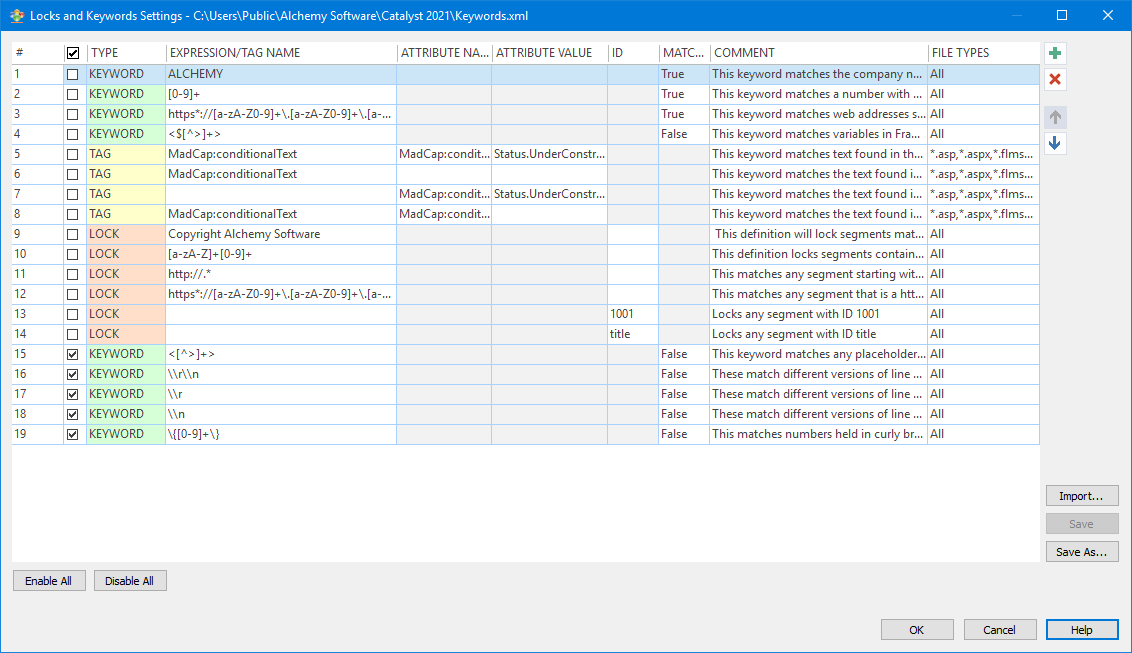1132x653 pixels.
Task: Click the Enable All button
Action: [49, 581]
